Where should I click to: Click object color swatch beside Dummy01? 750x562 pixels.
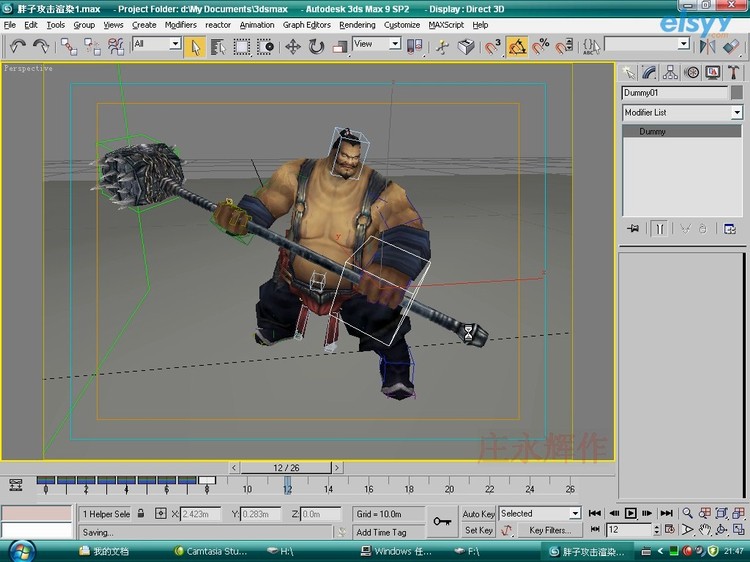point(737,93)
